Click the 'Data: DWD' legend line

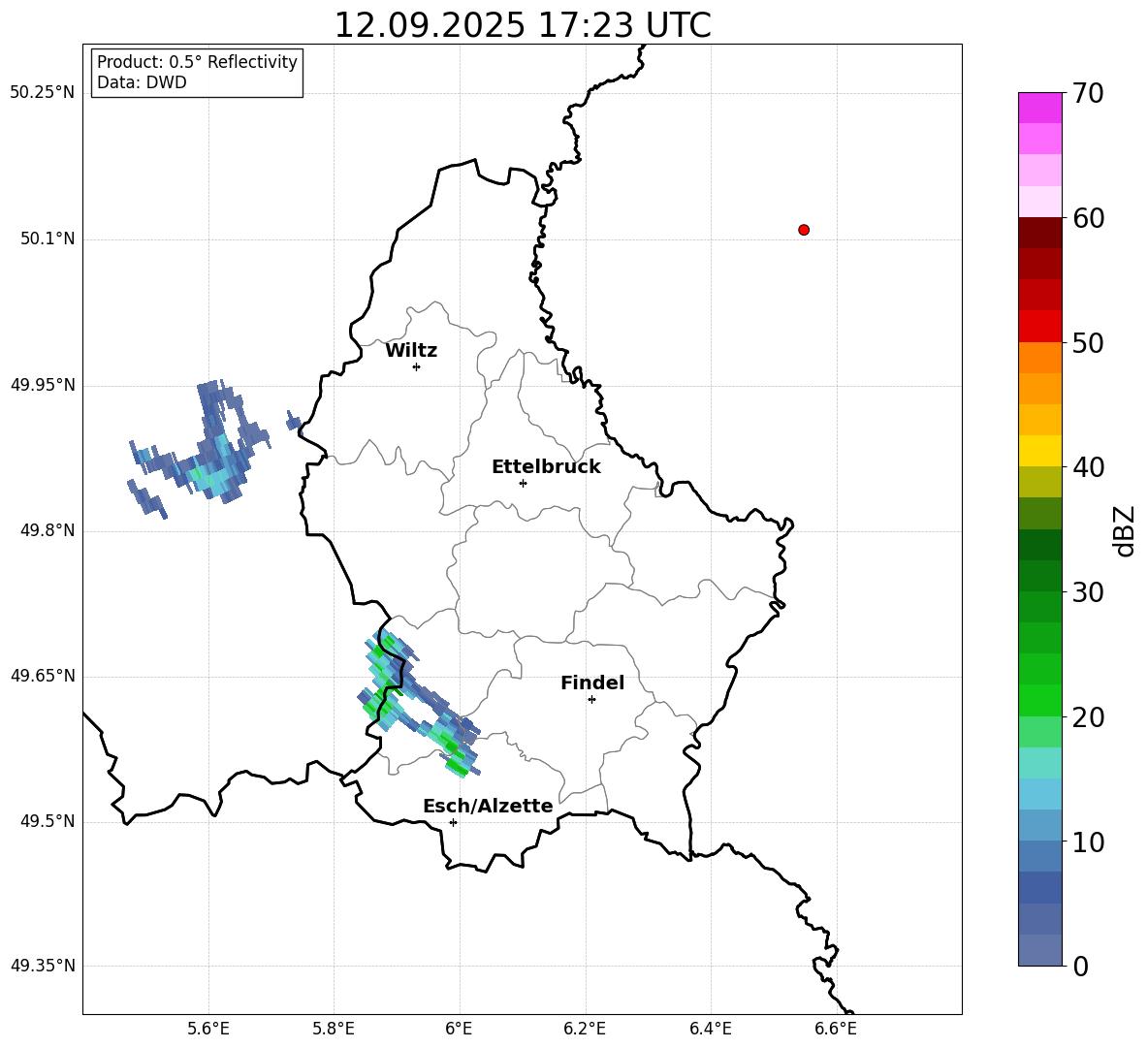coord(142,82)
